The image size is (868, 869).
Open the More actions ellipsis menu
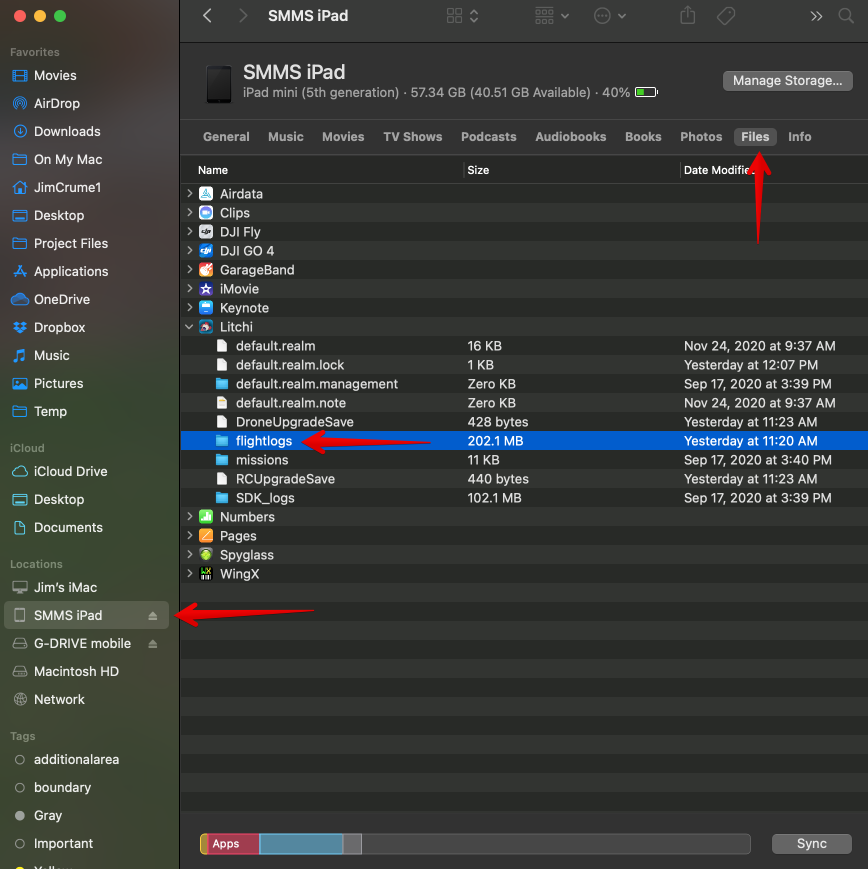tap(610, 16)
